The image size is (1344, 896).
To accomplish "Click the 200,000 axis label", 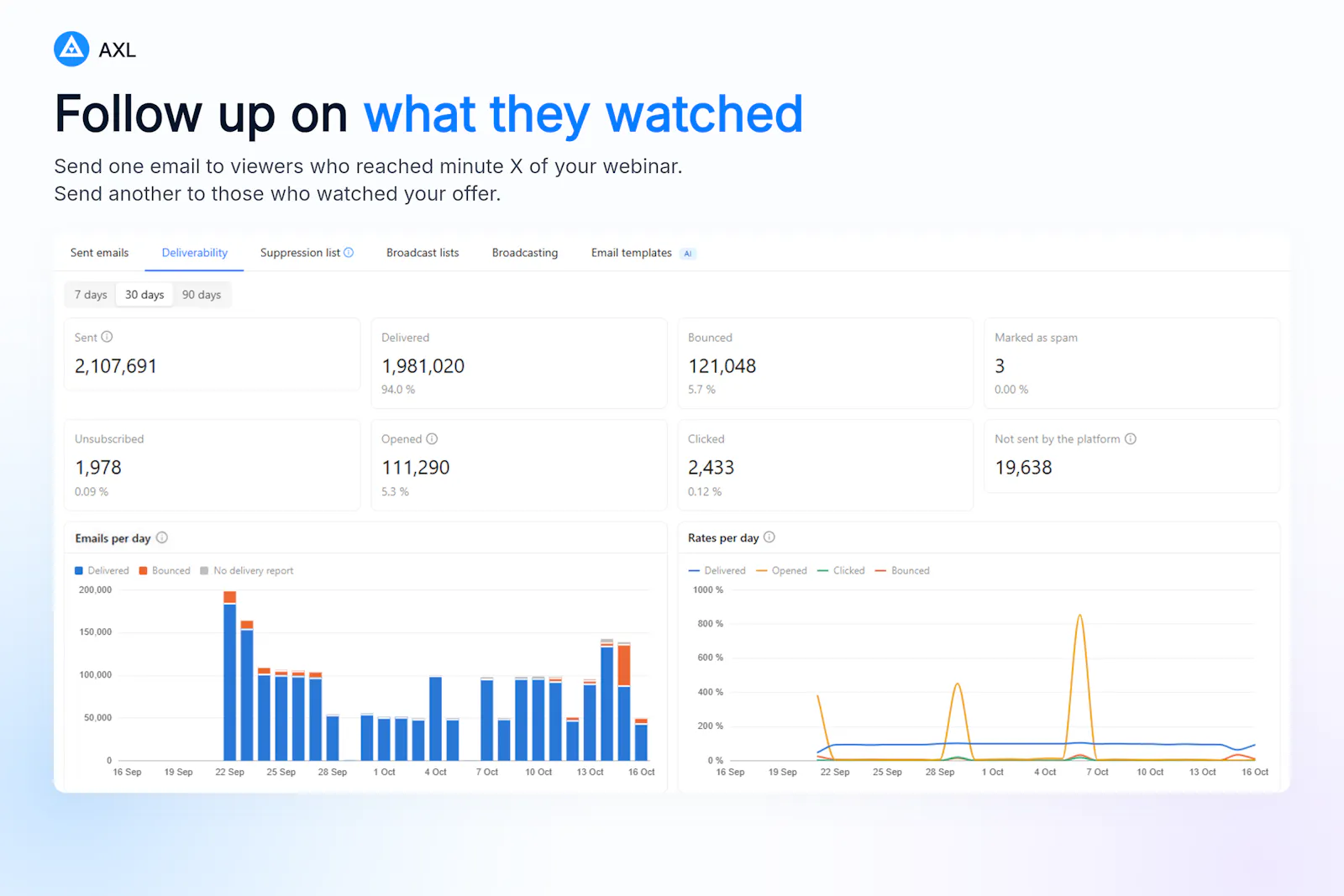I will pyautogui.click(x=95, y=590).
